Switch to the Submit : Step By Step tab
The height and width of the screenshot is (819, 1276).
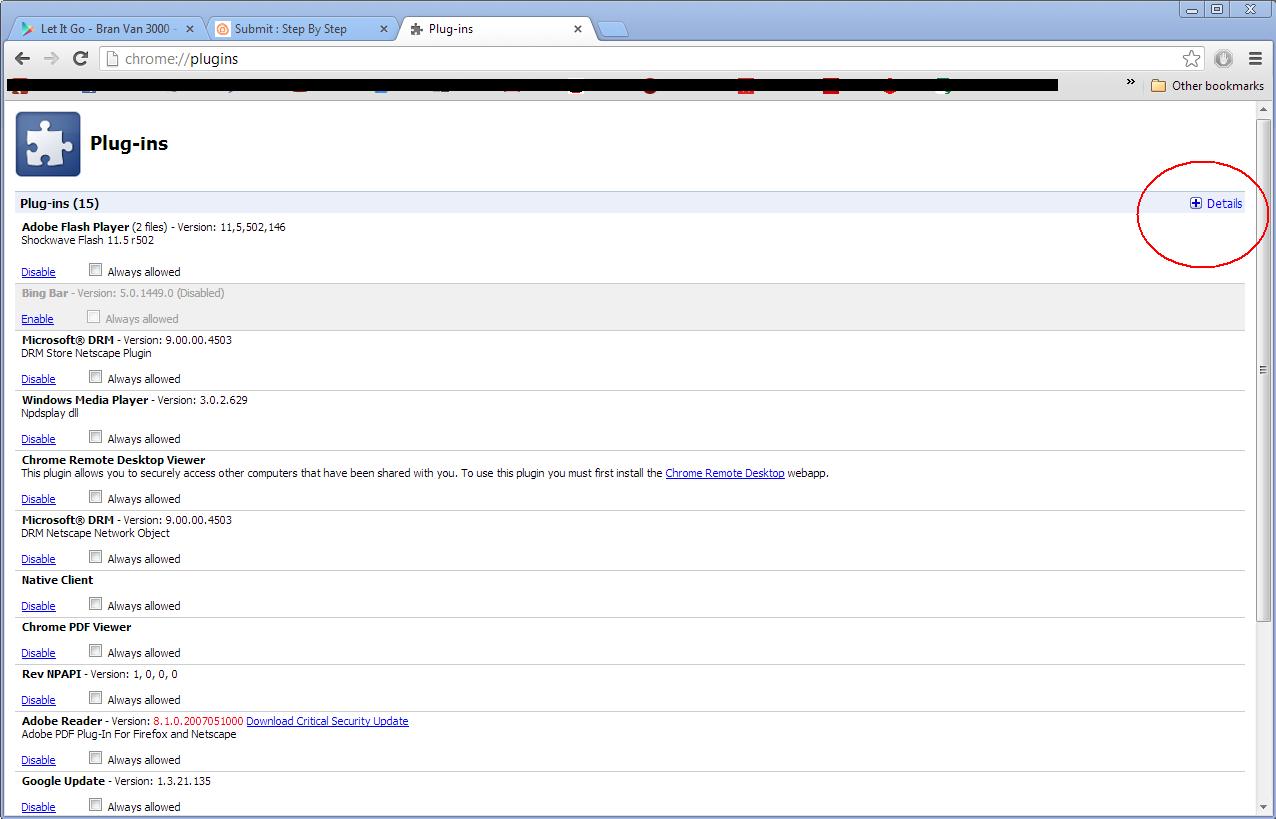[301, 29]
